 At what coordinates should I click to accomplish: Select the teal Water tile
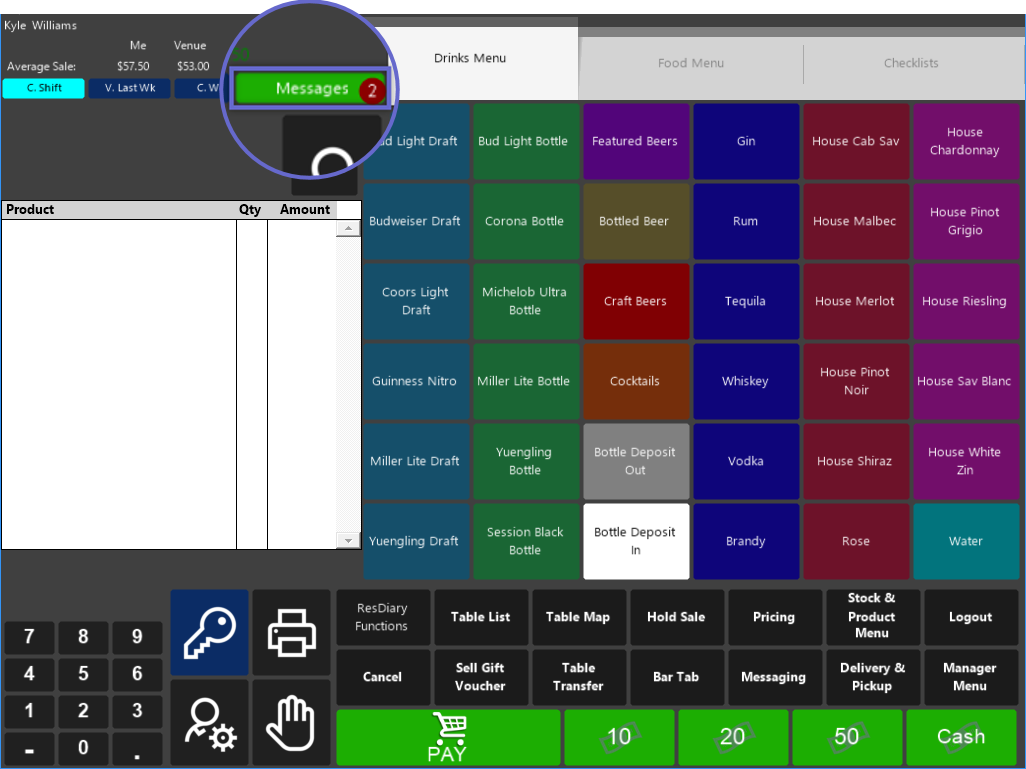(965, 541)
